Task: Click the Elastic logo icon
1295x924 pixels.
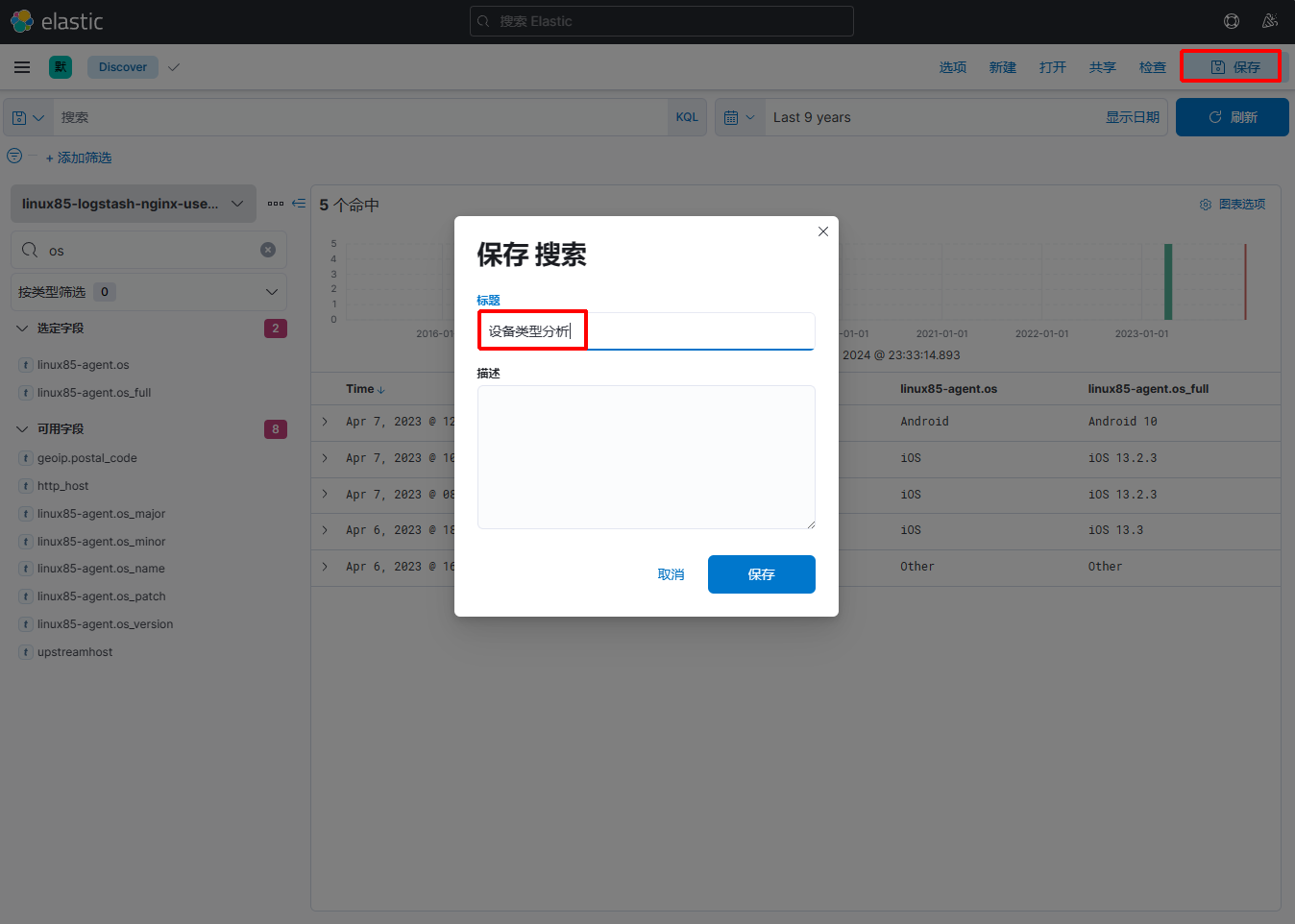Action: (21, 21)
